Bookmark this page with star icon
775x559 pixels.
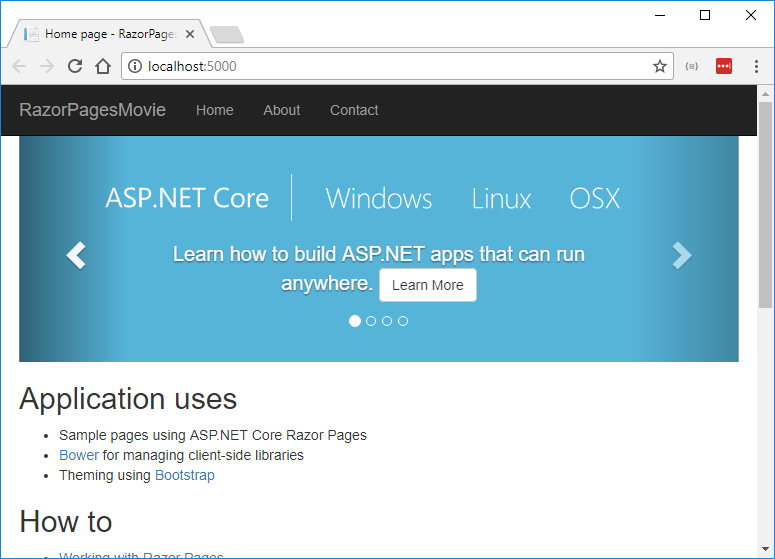pos(660,66)
